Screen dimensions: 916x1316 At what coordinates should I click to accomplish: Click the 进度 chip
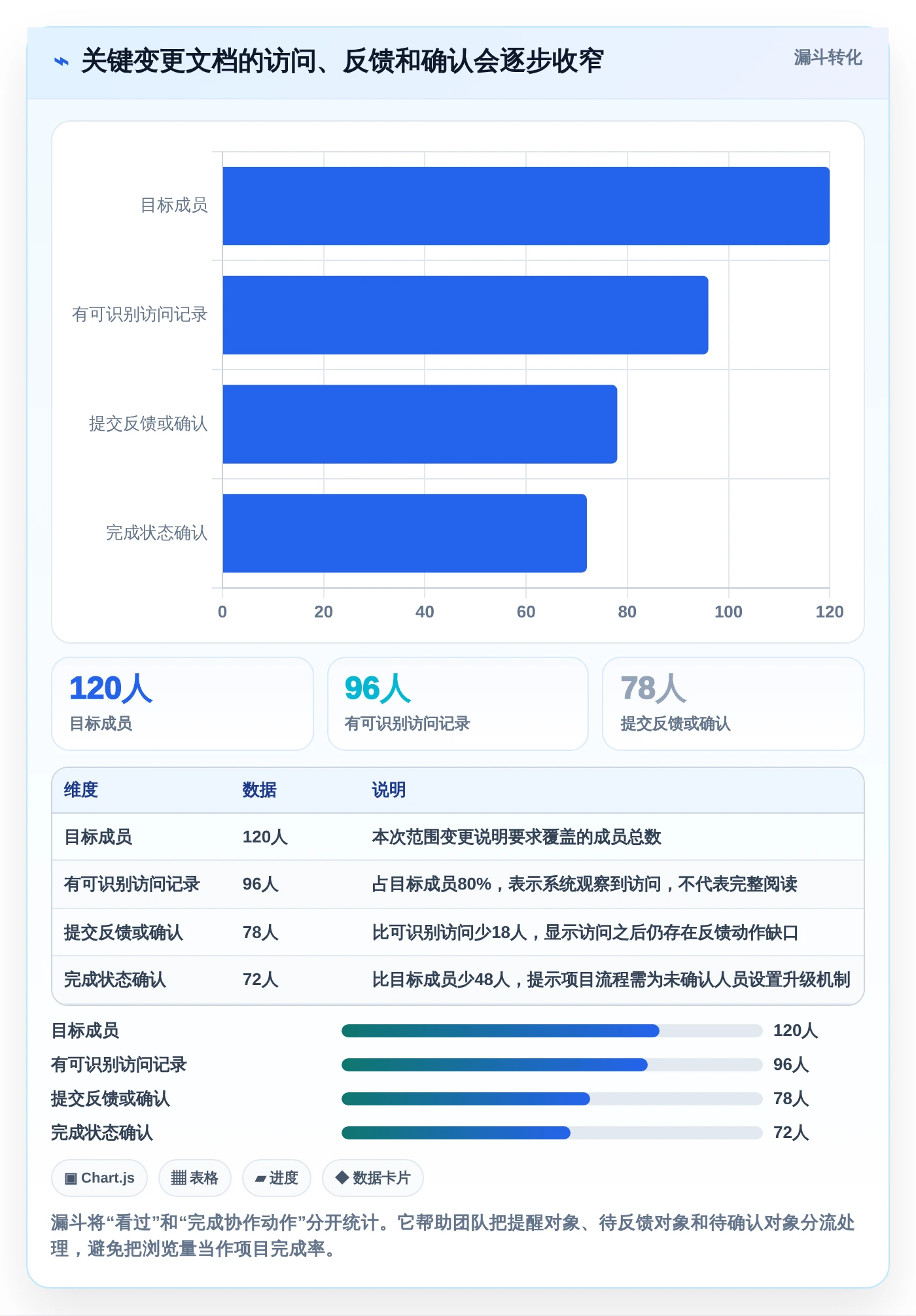click(x=276, y=1177)
